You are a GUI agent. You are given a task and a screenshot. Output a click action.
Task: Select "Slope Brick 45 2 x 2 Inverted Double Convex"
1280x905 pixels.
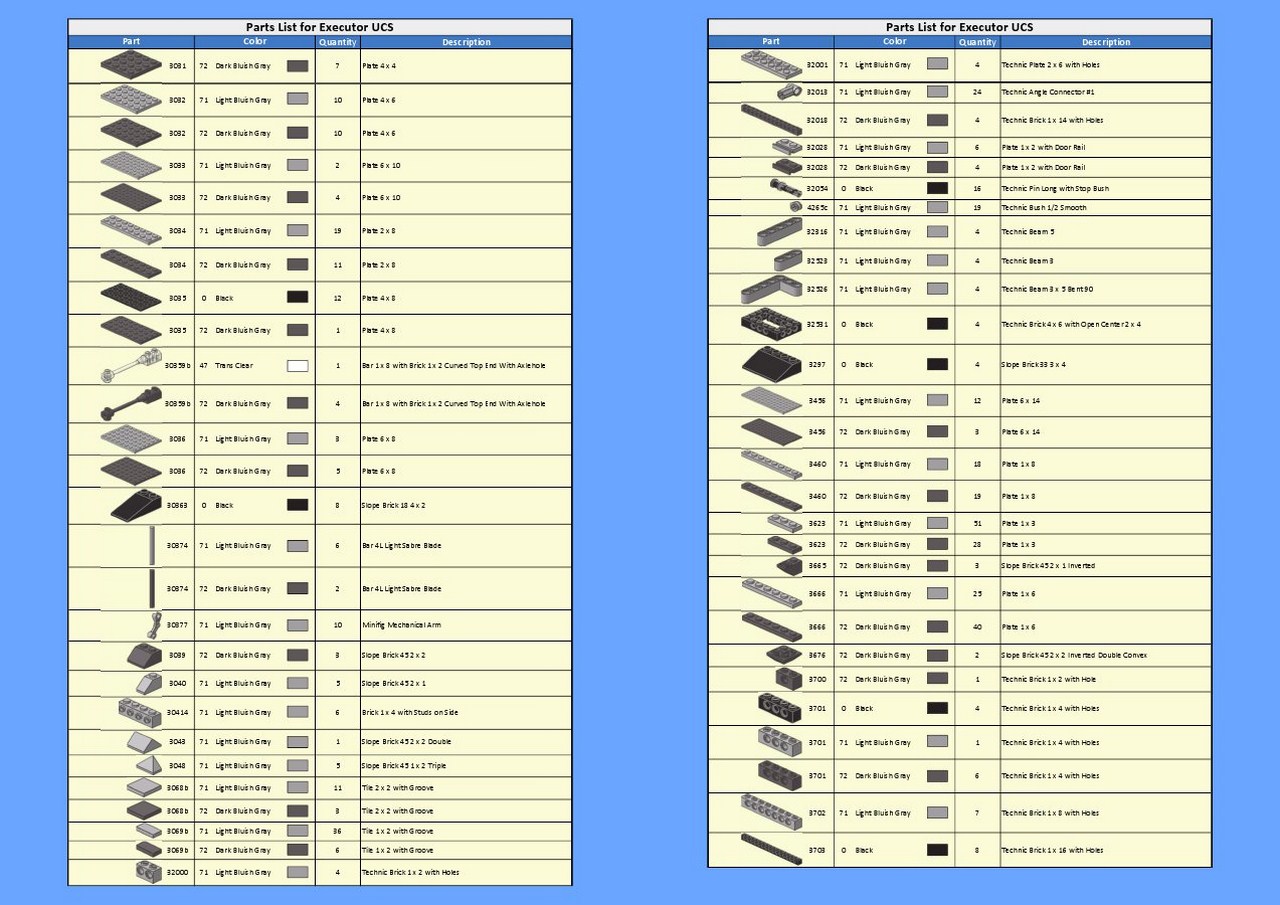click(1074, 655)
